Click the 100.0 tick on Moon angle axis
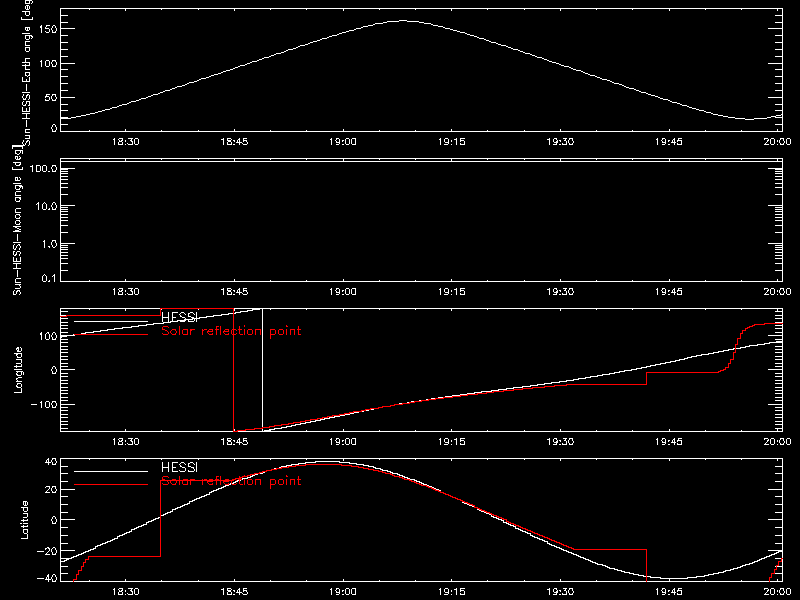Viewport: 800px width, 600px height. [x=43, y=168]
